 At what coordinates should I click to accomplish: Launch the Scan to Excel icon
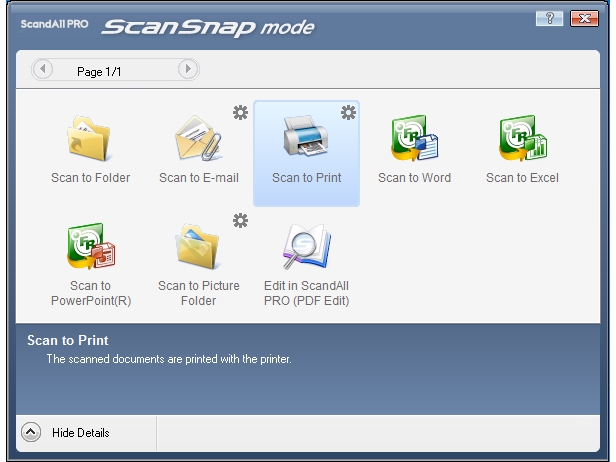coord(522,138)
